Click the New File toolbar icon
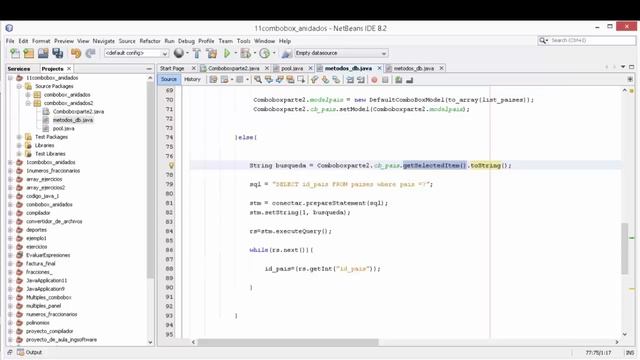 coord(15,53)
